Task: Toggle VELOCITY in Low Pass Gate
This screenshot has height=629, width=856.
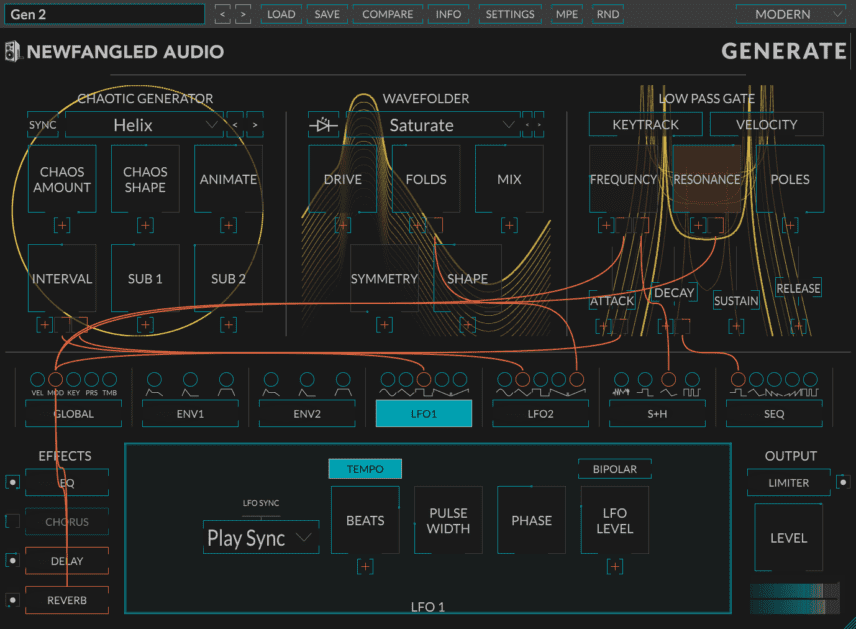Action: tap(766, 124)
